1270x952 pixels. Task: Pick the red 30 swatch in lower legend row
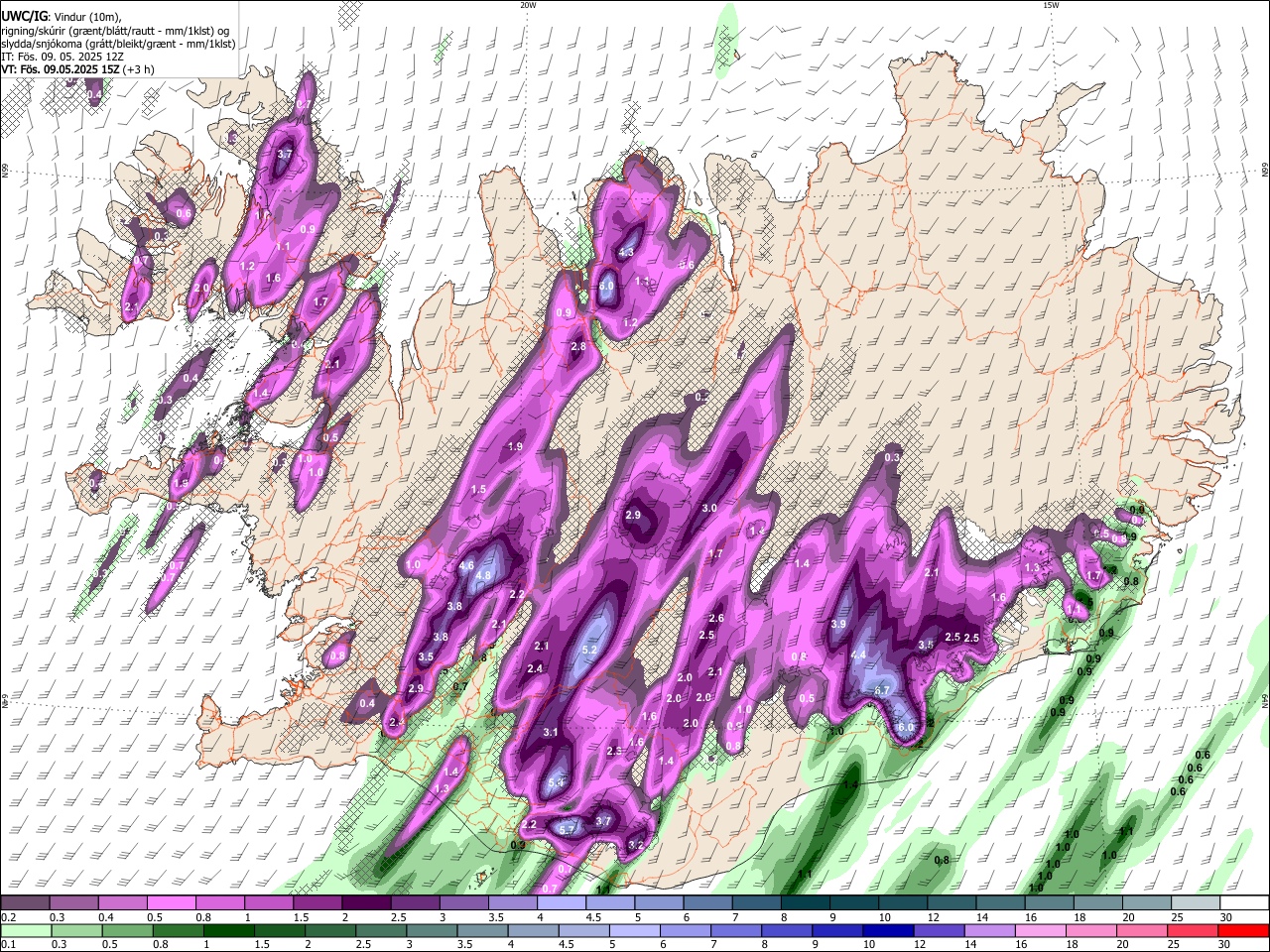point(1243,930)
